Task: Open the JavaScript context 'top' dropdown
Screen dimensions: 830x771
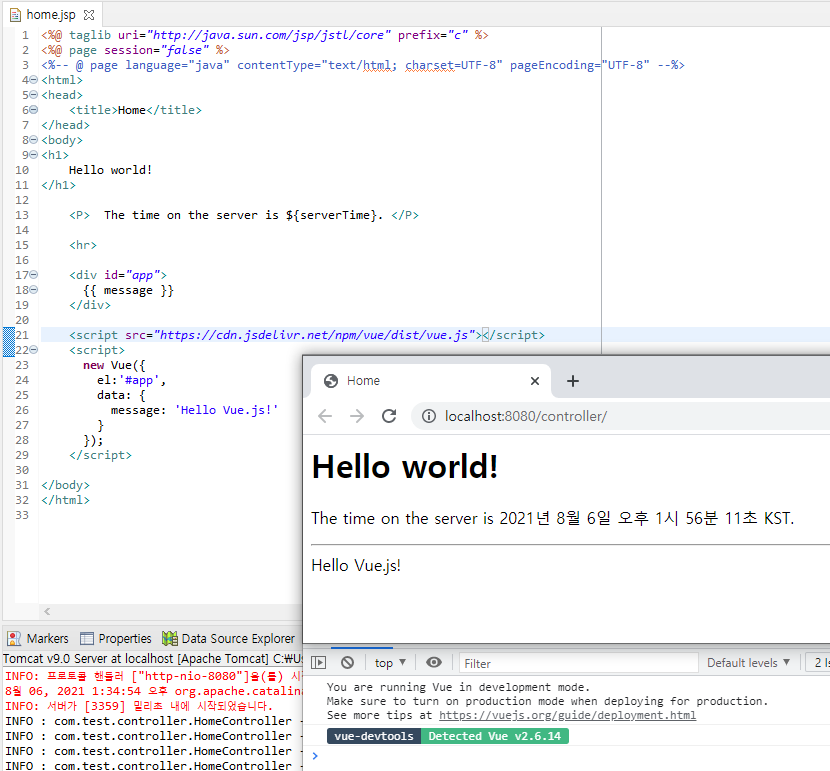Action: tap(390, 663)
